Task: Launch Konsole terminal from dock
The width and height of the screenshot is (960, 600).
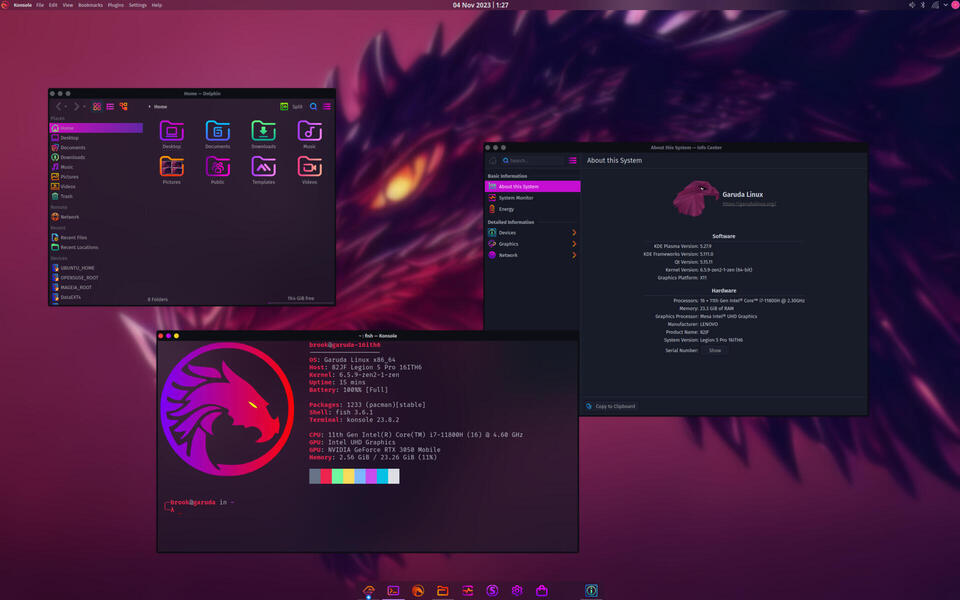Action: [393, 591]
